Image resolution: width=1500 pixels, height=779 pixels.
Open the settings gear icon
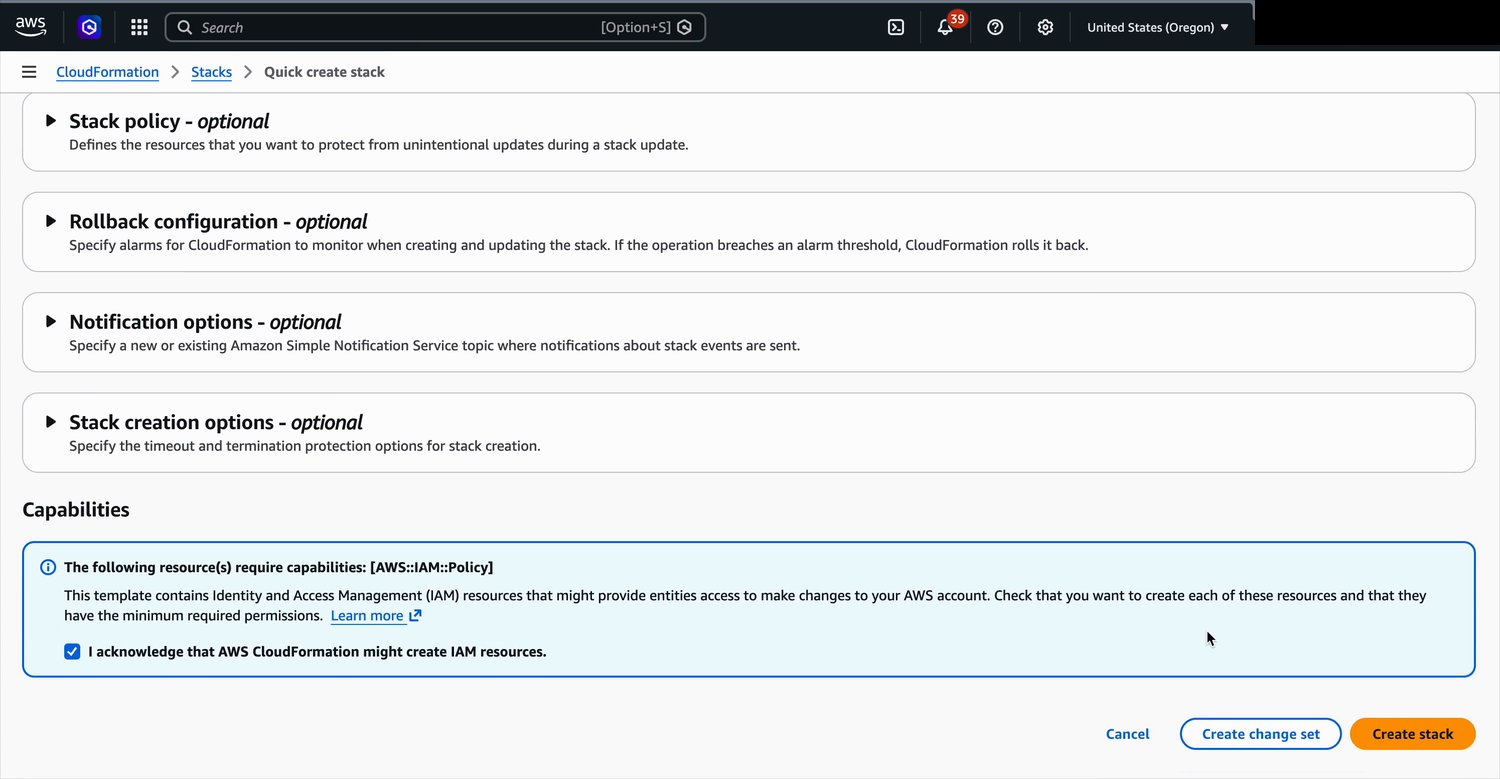point(1045,27)
